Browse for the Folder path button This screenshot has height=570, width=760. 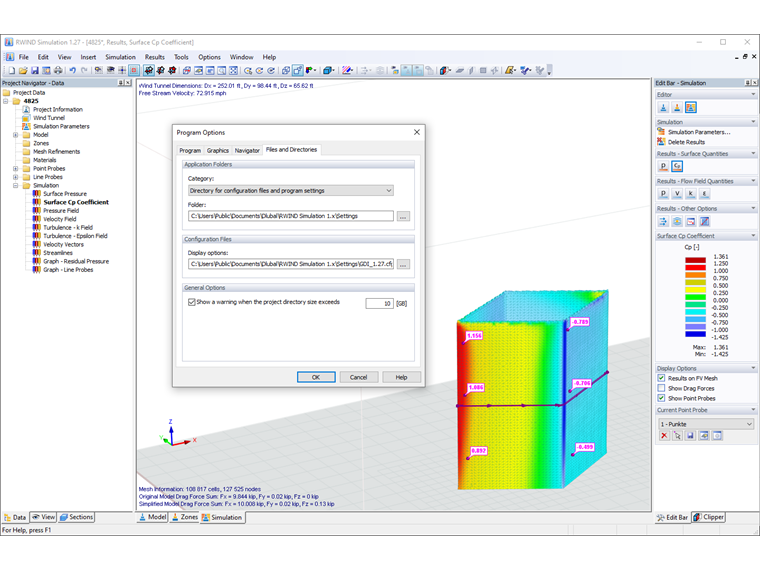[x=403, y=216]
